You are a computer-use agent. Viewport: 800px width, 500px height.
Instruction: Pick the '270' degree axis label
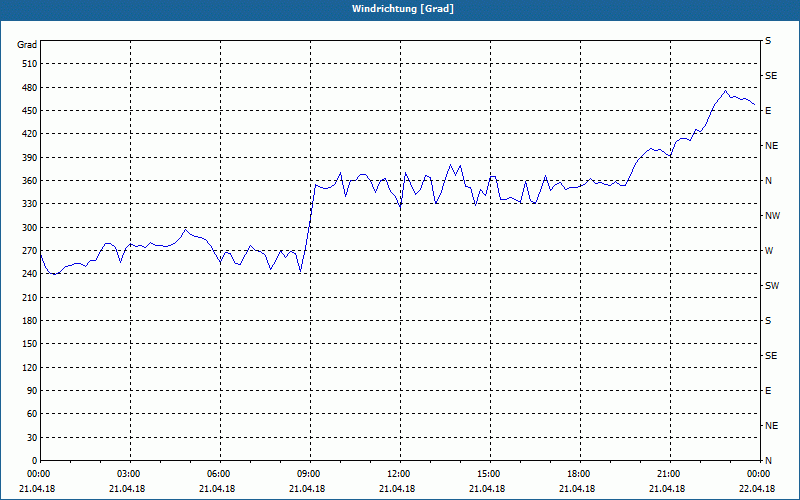click(x=30, y=251)
